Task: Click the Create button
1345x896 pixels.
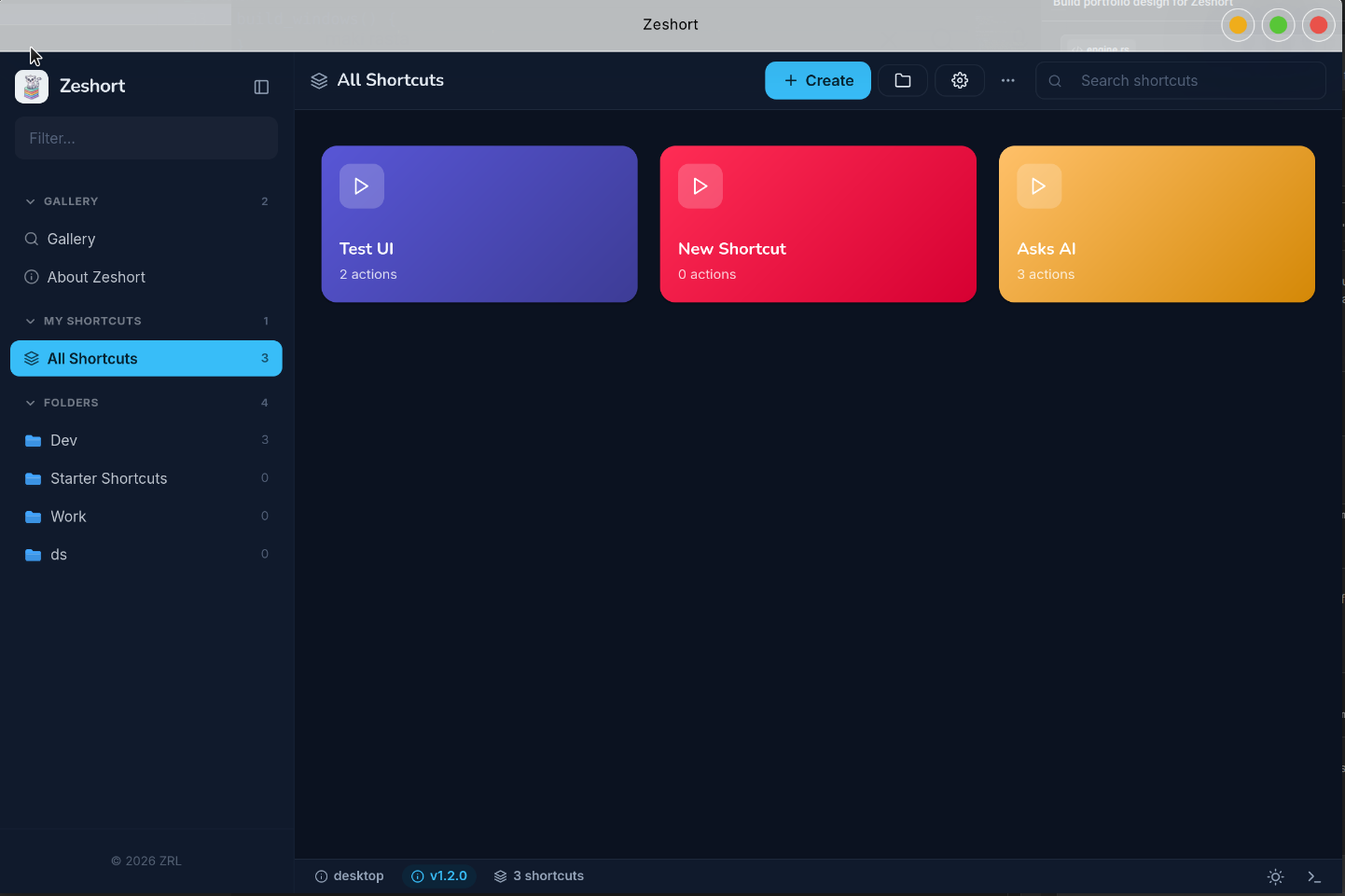Action: click(818, 80)
